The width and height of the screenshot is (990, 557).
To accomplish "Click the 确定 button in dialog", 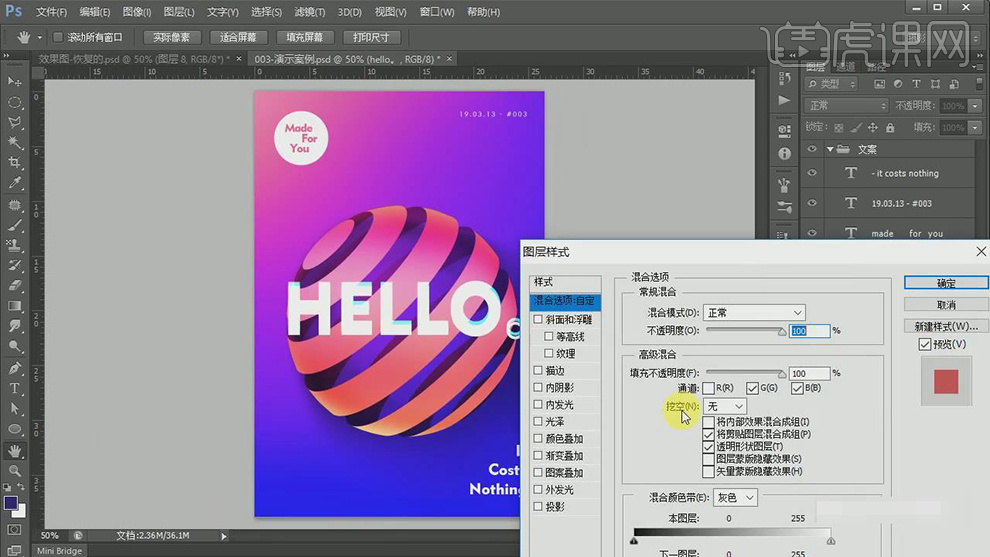I will click(945, 283).
